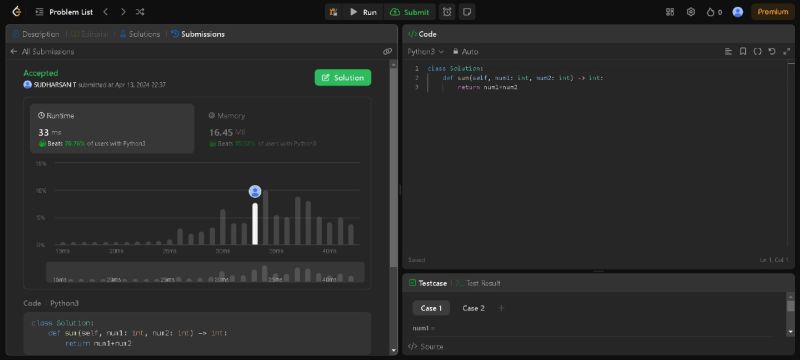Switch to the Solutions tab
The height and width of the screenshot is (360, 800).
point(140,34)
